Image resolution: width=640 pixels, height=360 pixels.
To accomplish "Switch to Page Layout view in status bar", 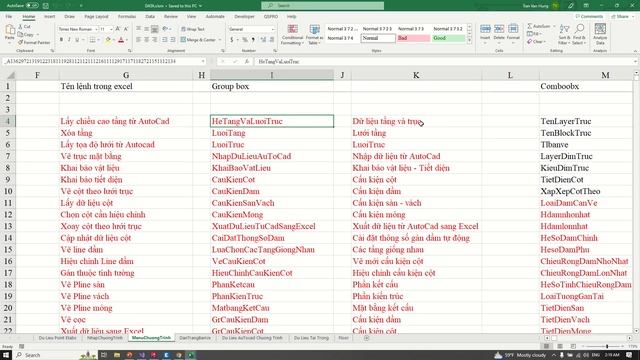I will pos(560,346).
